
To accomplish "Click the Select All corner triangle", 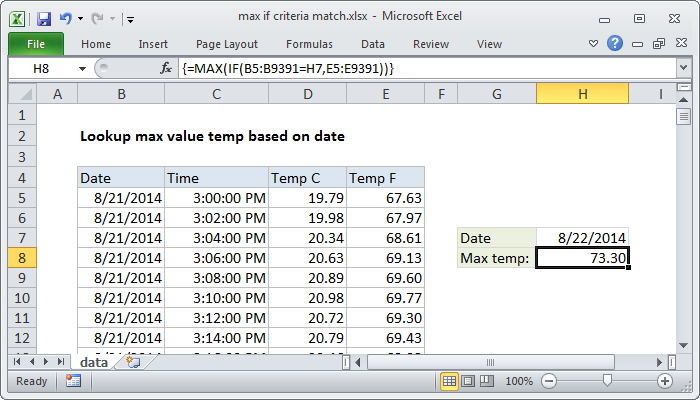I will (23, 94).
